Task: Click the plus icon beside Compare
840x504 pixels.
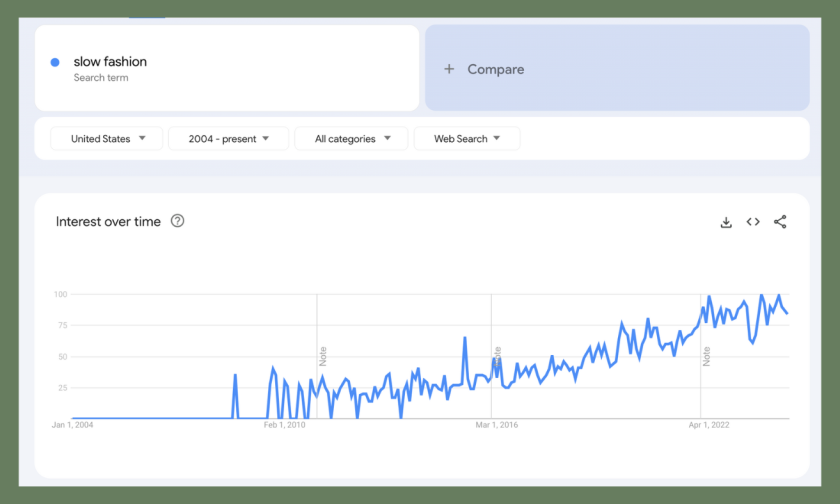Action: (x=449, y=69)
